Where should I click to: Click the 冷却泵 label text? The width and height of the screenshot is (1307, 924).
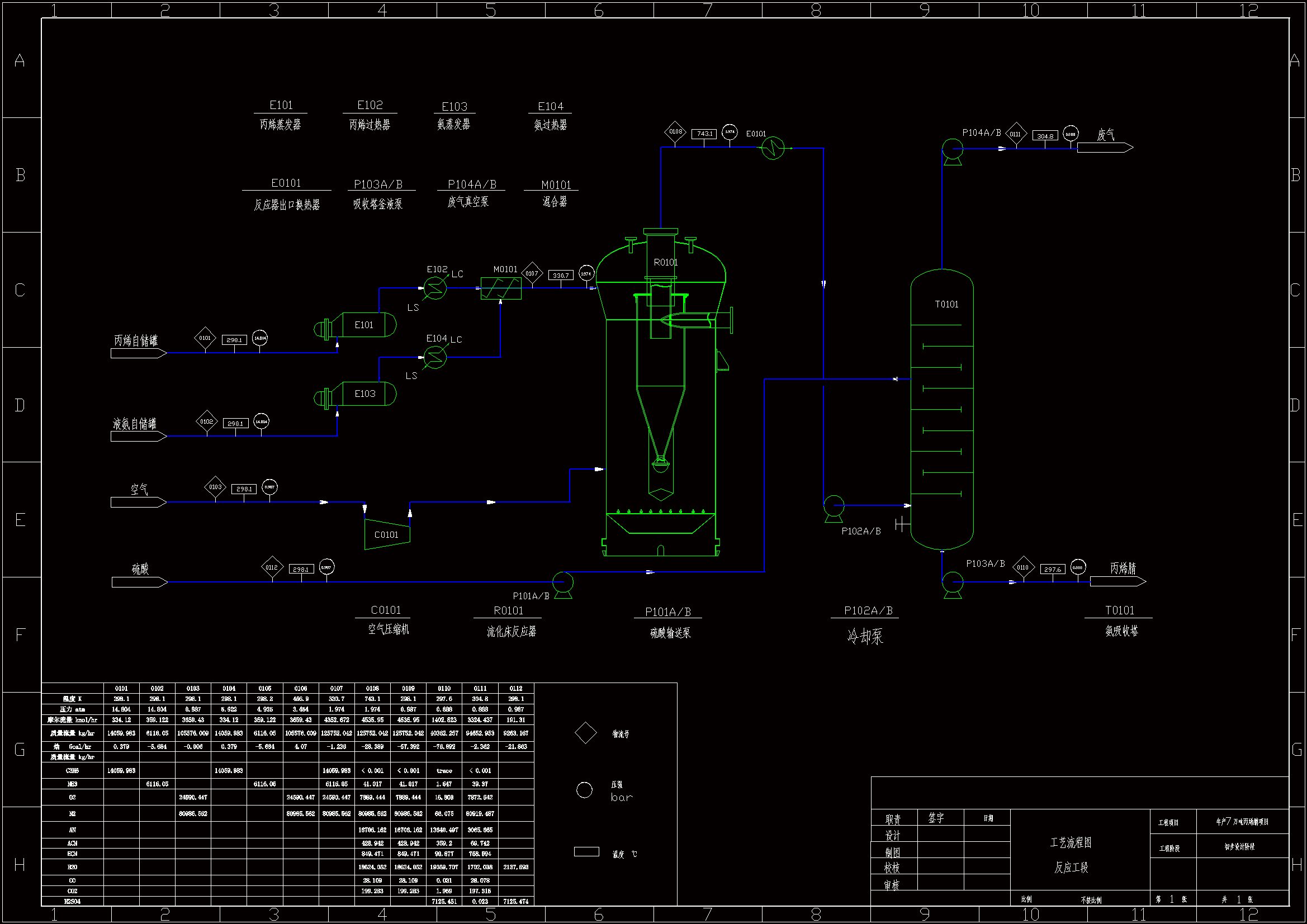click(865, 636)
